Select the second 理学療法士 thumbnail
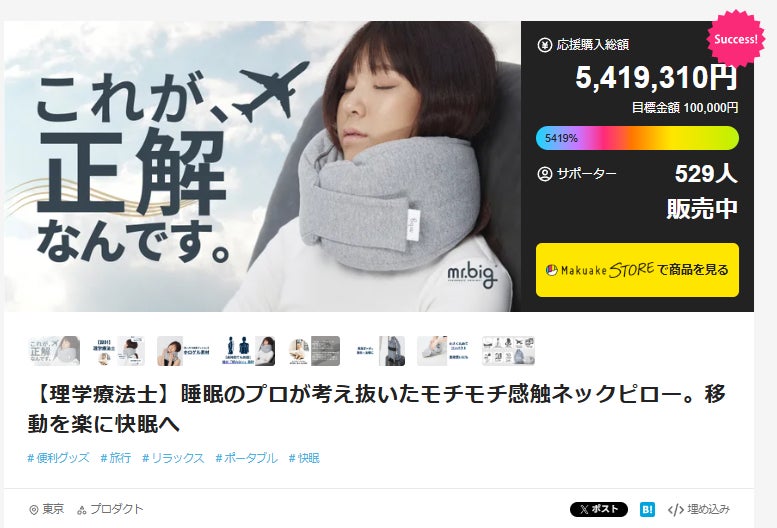The width and height of the screenshot is (777, 528). pos(119,351)
